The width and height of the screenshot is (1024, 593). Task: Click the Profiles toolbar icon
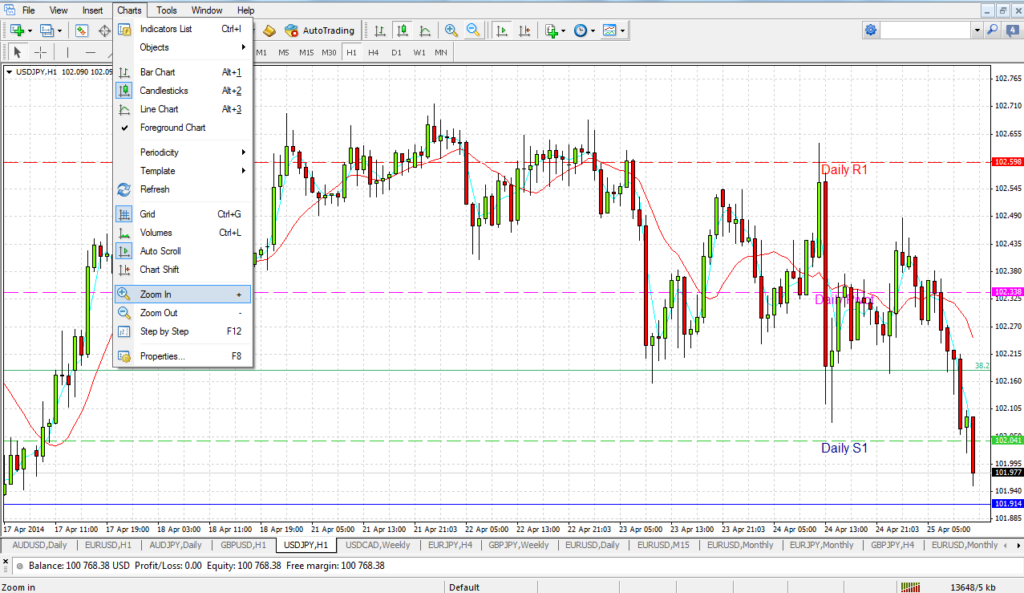click(46, 30)
